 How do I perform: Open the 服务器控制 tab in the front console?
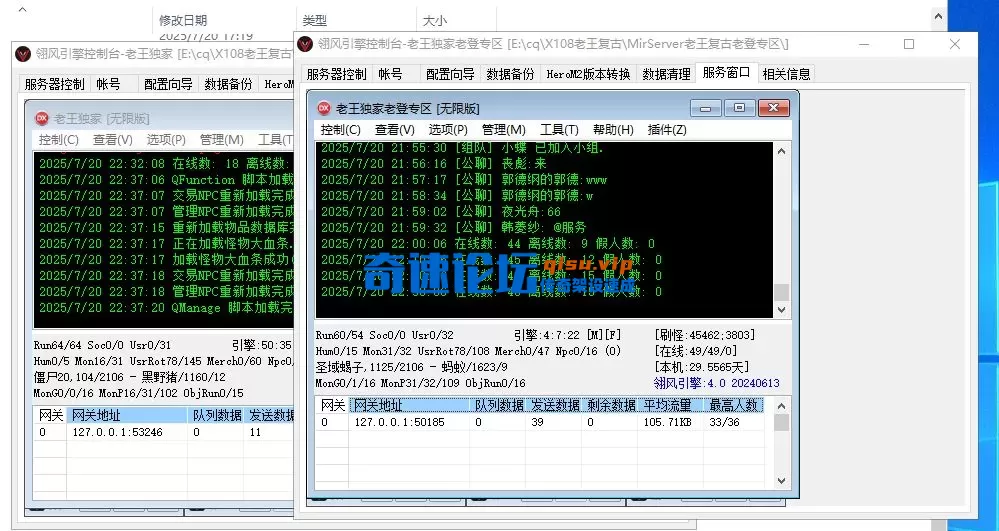(336, 75)
